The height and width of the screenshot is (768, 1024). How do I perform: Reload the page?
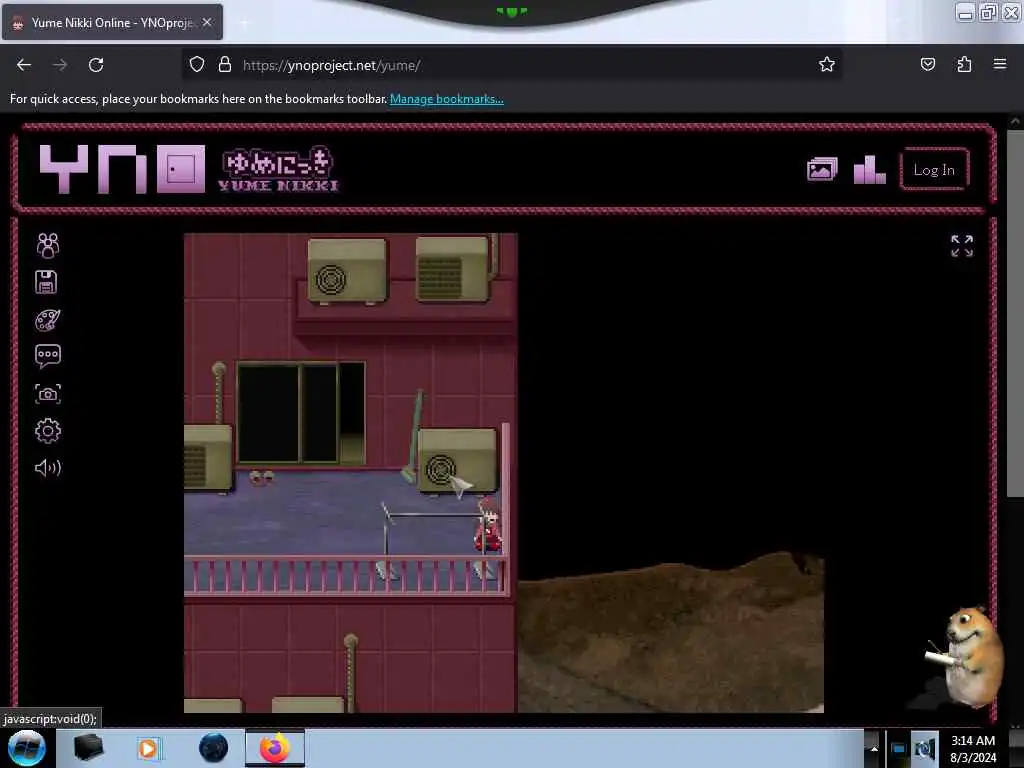click(96, 65)
